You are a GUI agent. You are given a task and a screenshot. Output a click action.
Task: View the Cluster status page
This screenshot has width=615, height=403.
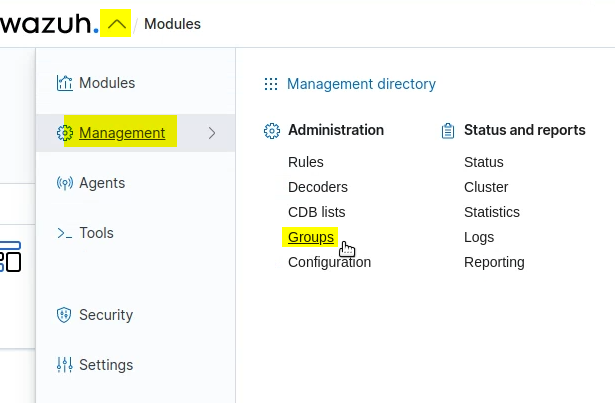(486, 187)
